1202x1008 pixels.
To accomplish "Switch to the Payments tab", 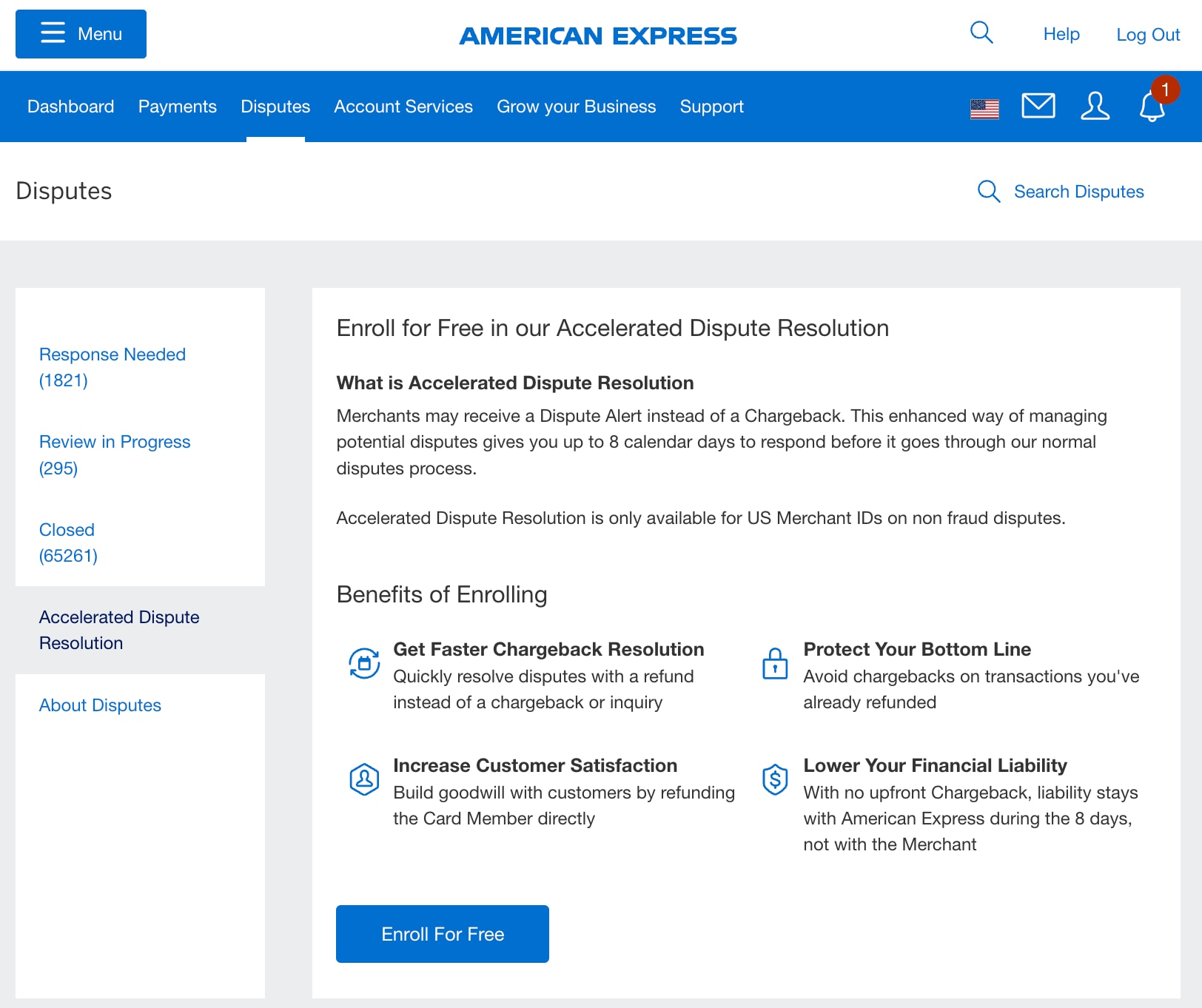I will coord(178,107).
